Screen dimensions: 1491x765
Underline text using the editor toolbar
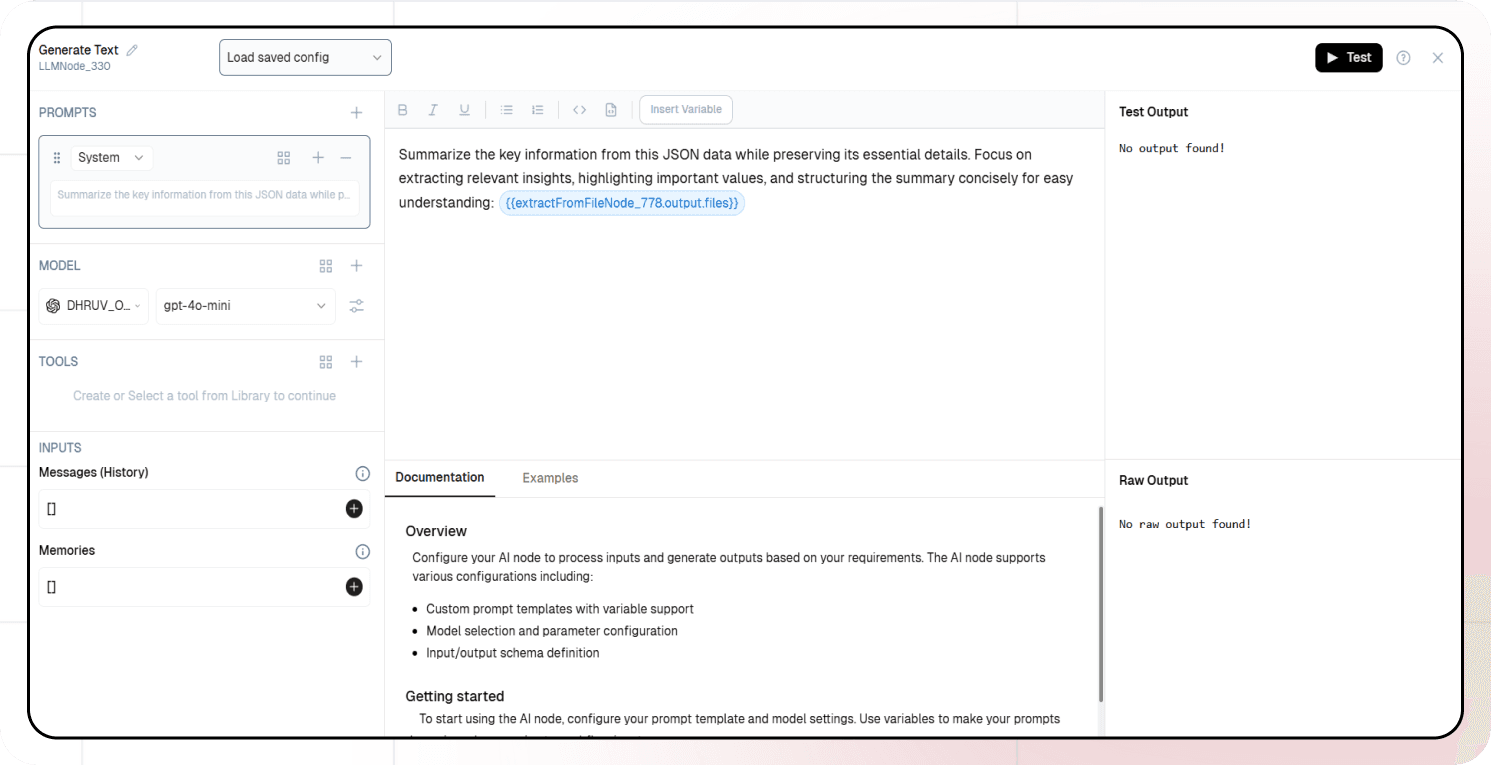tap(464, 109)
